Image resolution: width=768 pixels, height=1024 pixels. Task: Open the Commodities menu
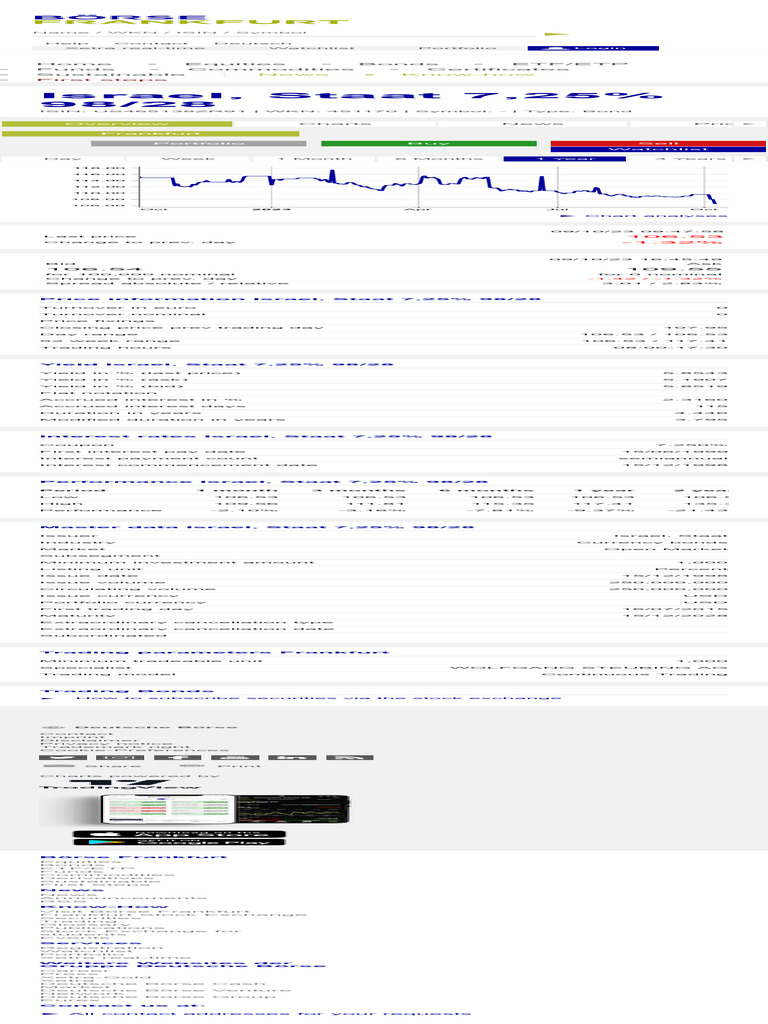(x=271, y=69)
